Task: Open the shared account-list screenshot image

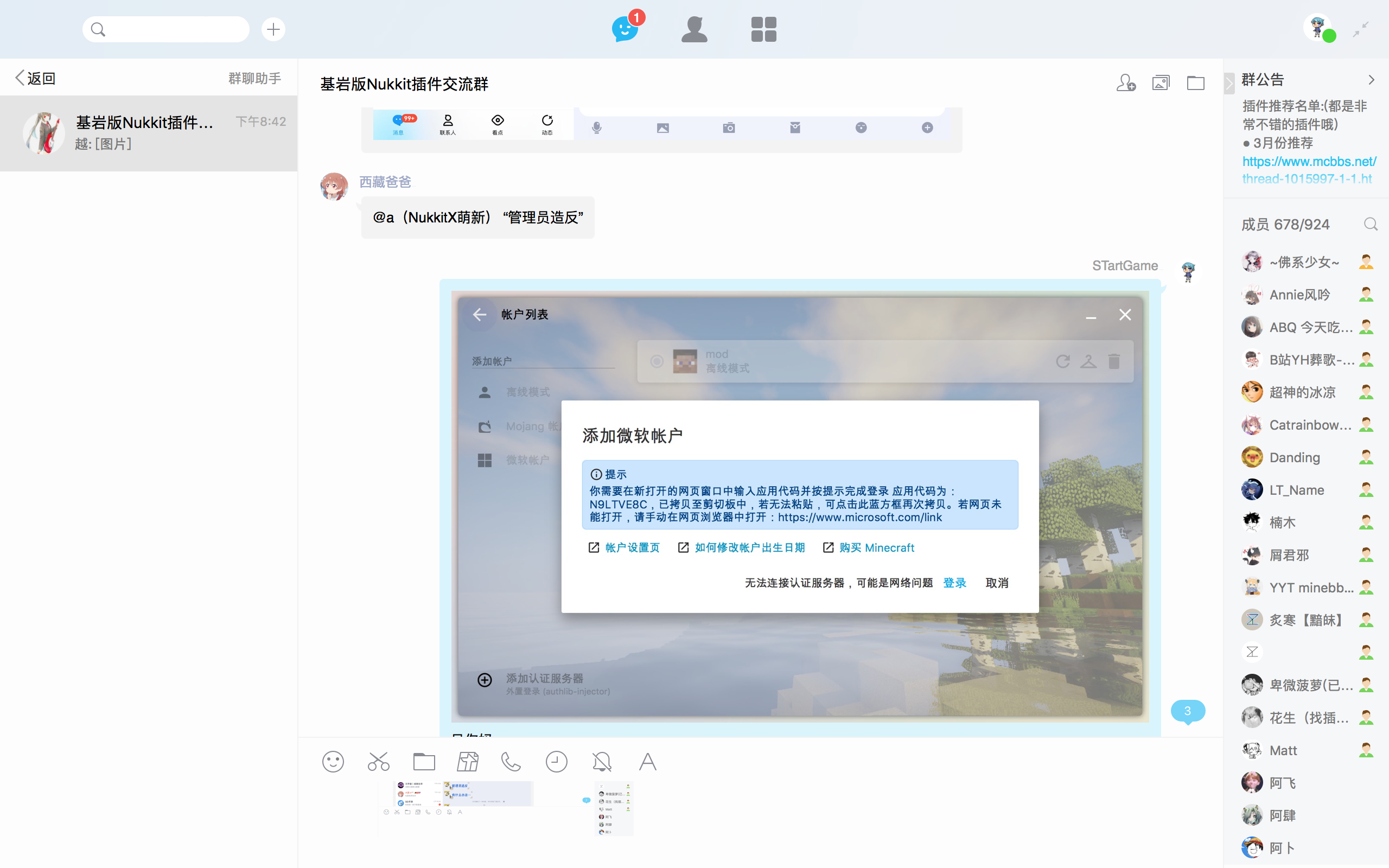Action: point(800,506)
